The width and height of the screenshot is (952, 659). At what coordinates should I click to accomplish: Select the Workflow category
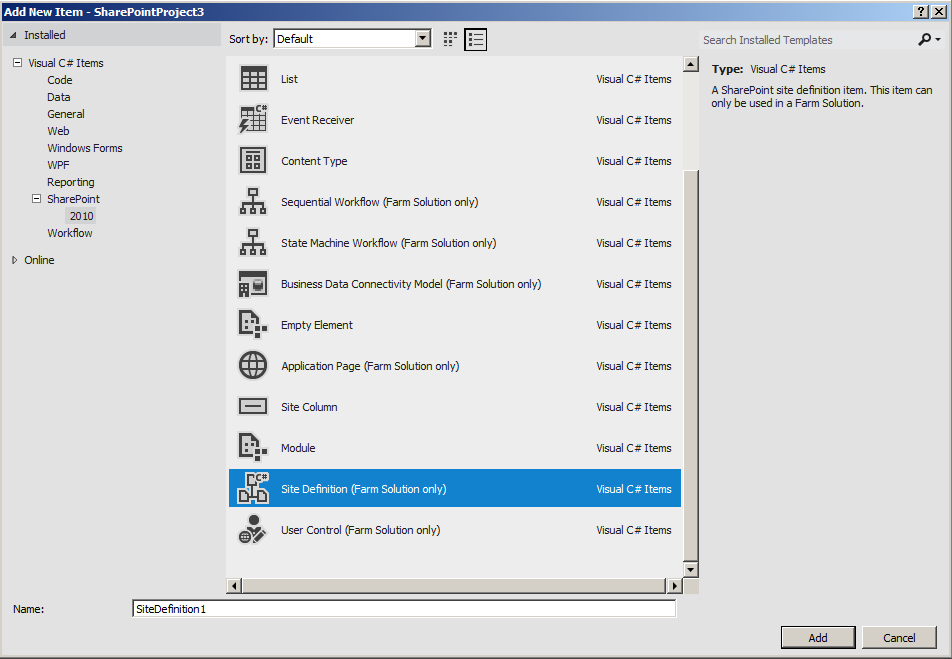(70, 233)
